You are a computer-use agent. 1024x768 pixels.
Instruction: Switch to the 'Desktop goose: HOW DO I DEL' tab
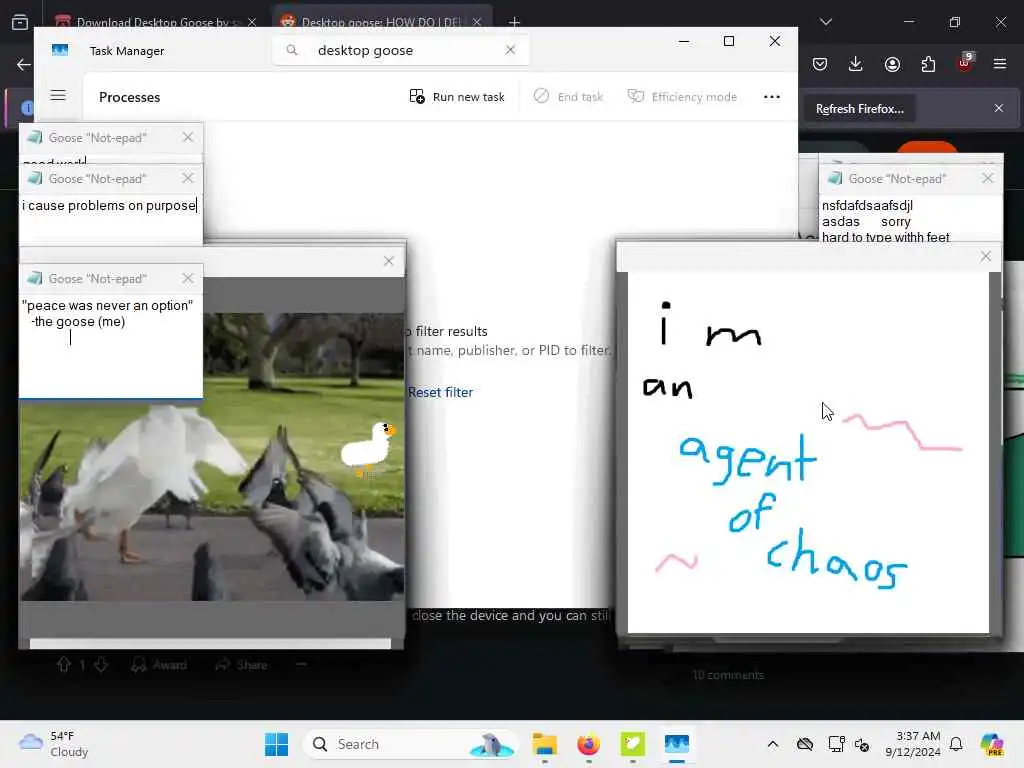coord(381,22)
